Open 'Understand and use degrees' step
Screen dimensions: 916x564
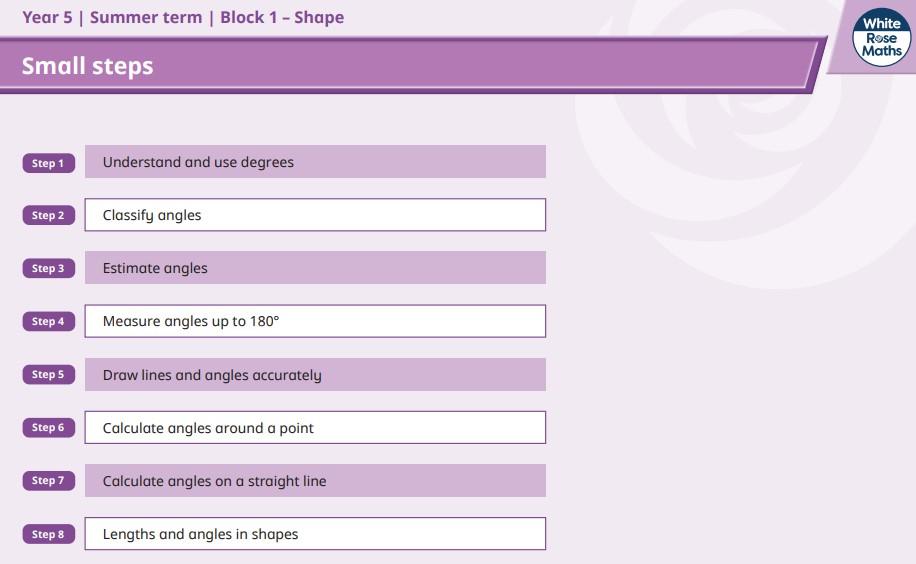[315, 162]
